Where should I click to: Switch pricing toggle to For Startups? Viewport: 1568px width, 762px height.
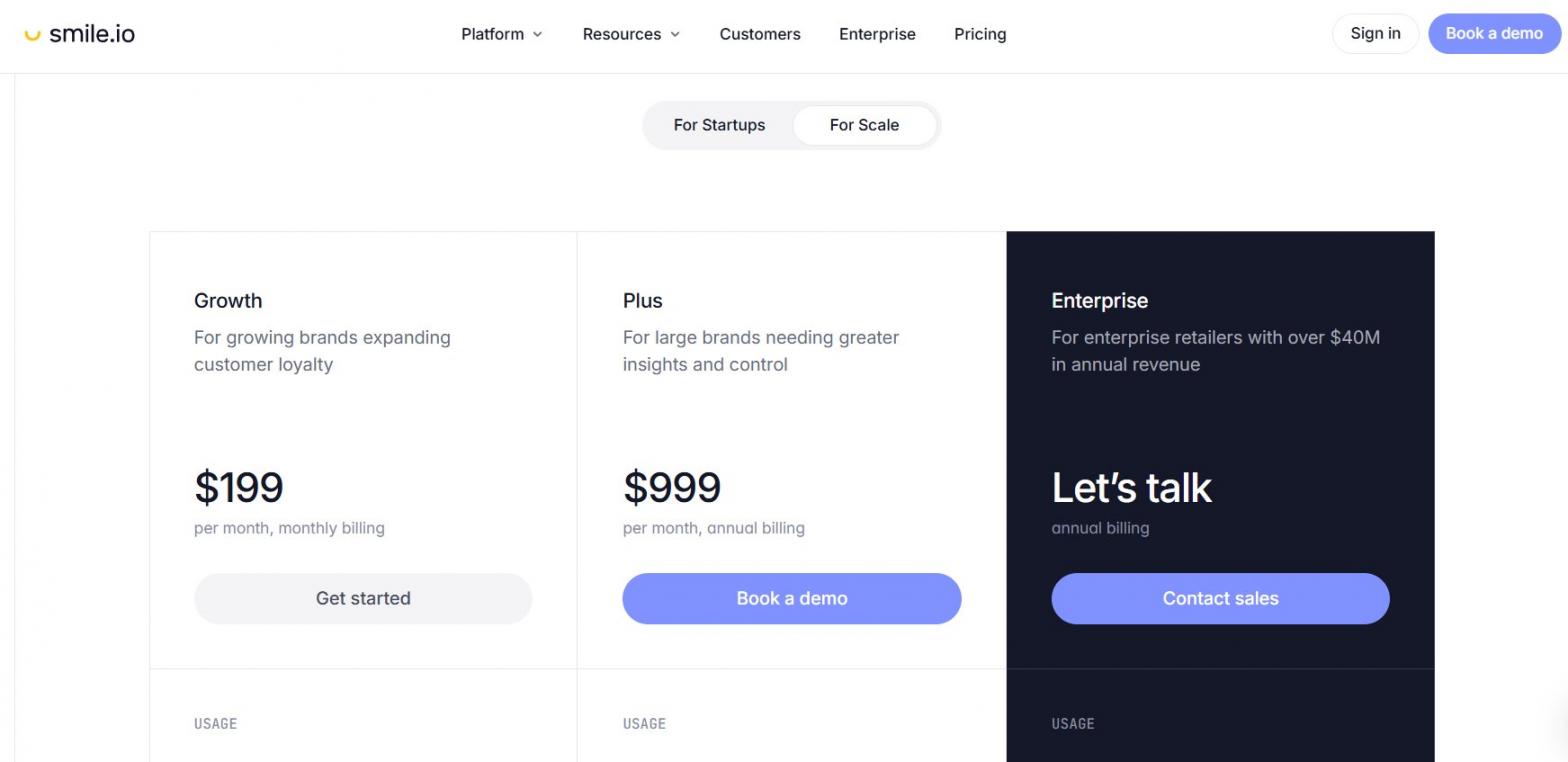point(719,125)
